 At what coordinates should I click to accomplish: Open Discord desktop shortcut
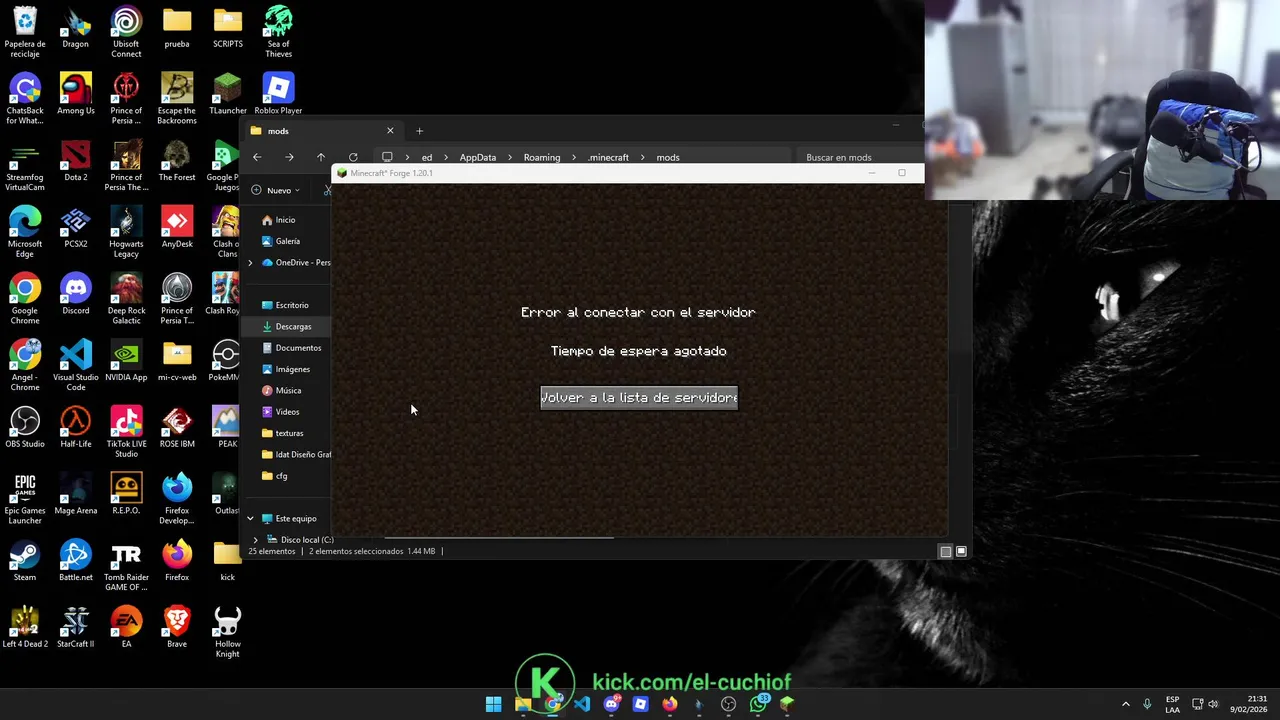point(75,294)
